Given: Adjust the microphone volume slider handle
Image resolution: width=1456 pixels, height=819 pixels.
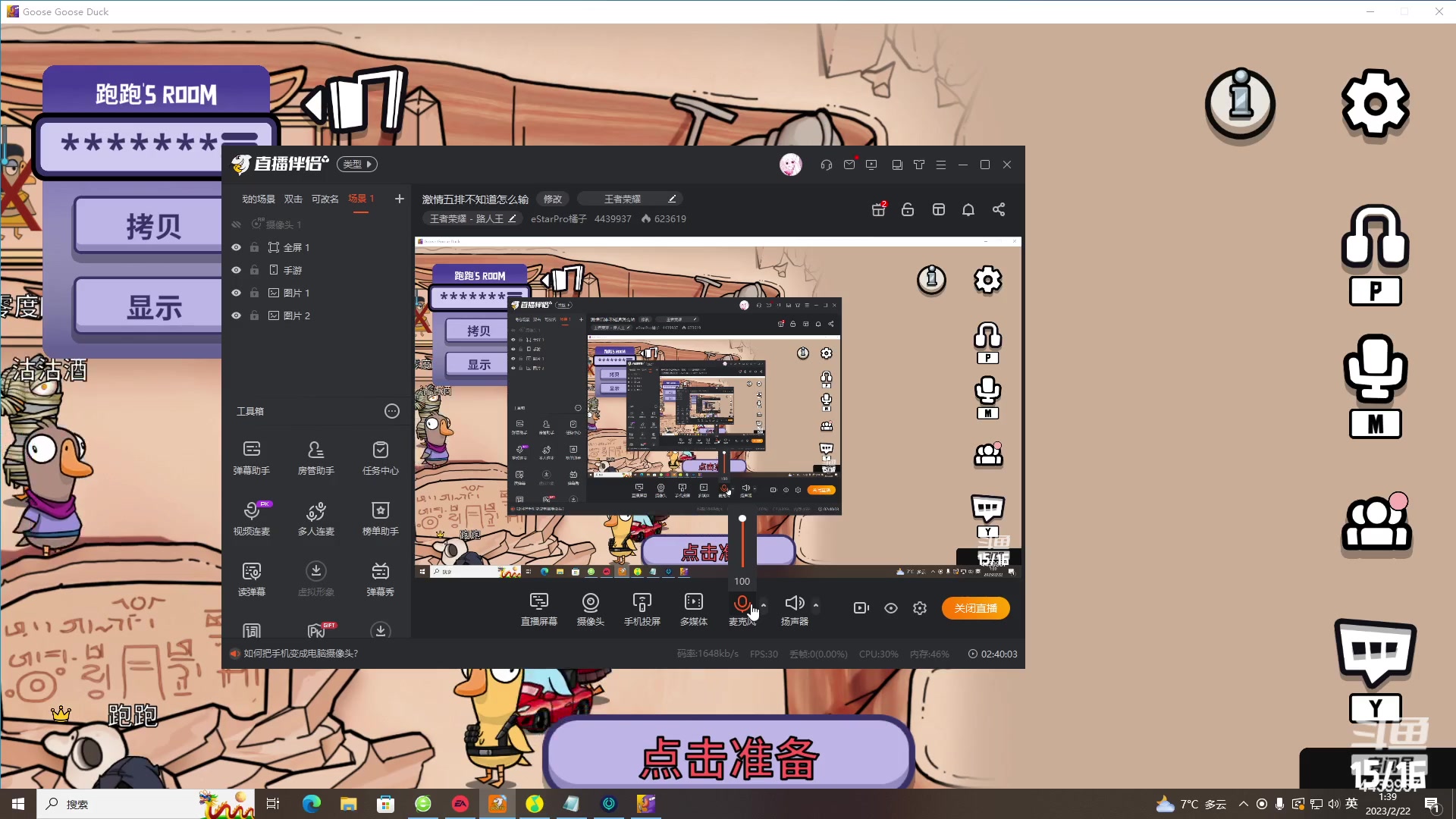Looking at the screenshot, I should [x=742, y=519].
